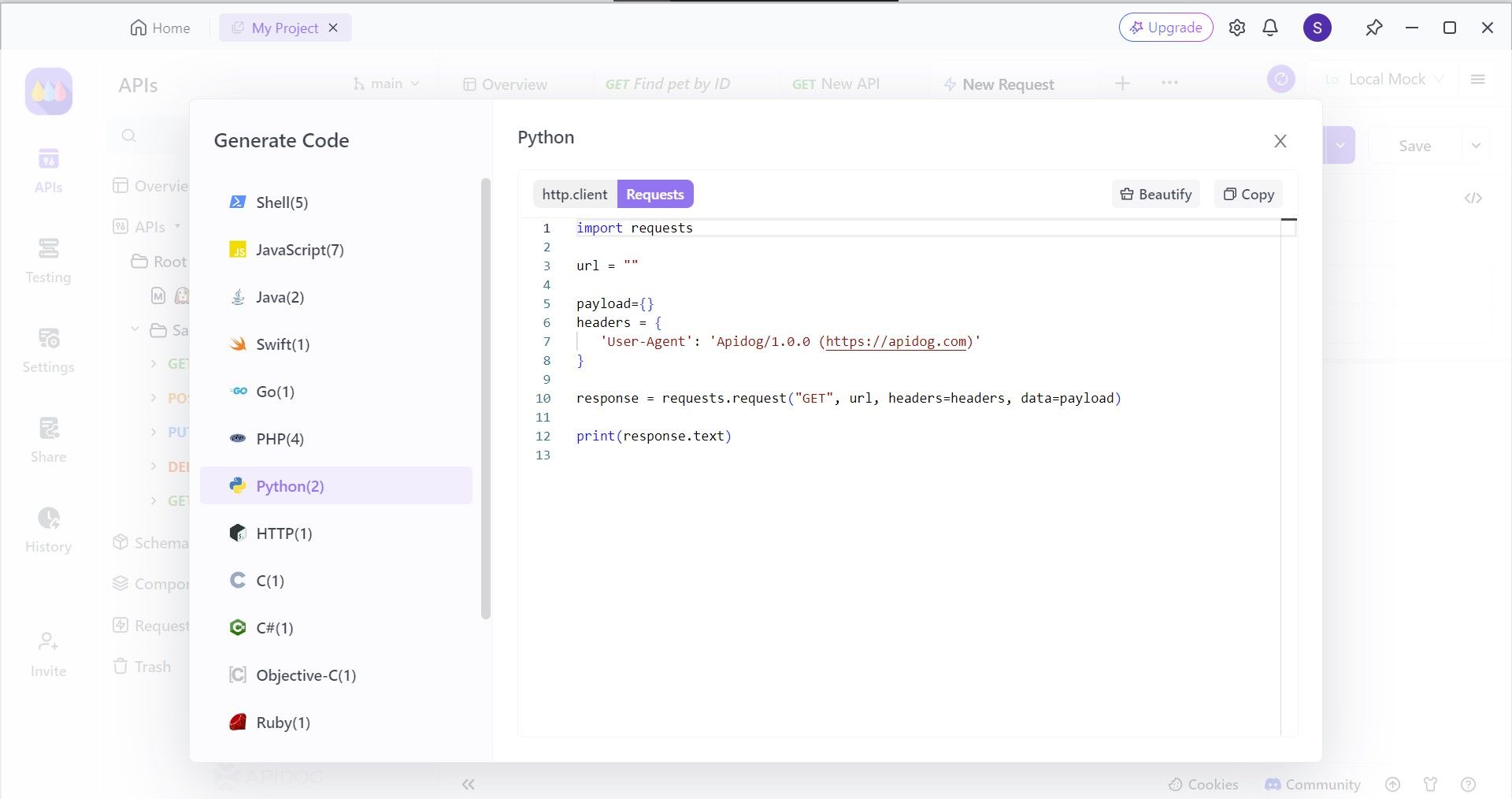Screen dimensions: 1512x799
Task: Open the settings gear icon
Action: 1237,28
